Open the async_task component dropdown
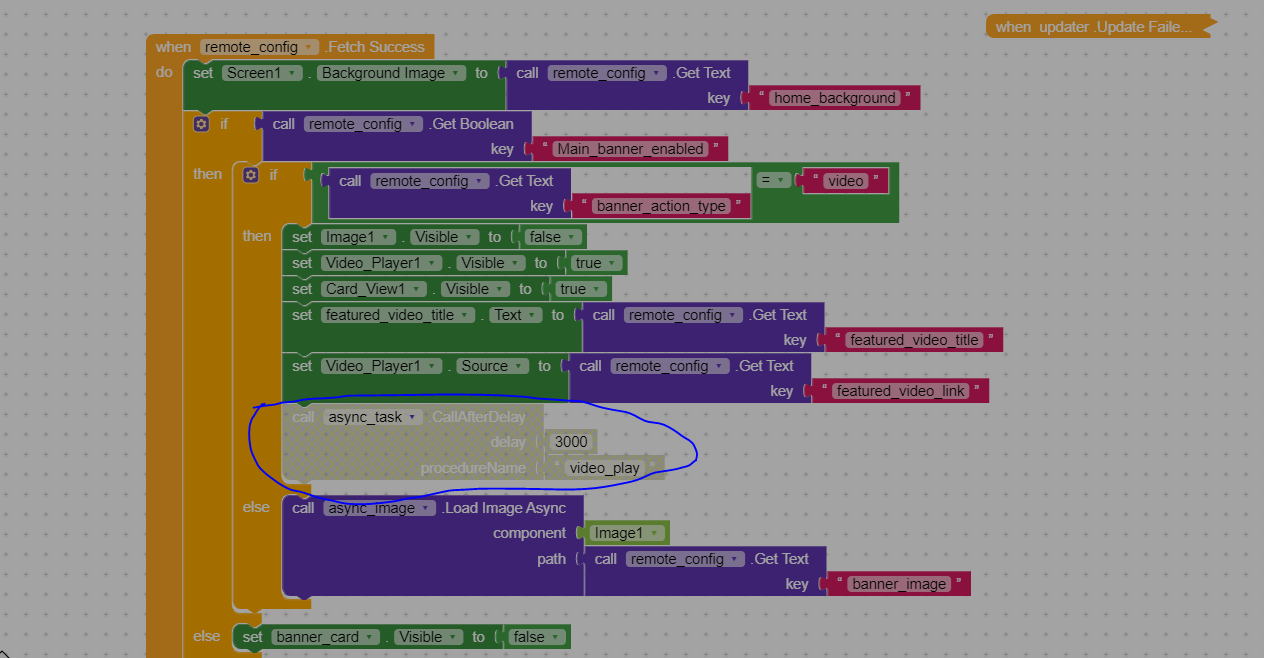Viewport: 1264px width, 658px height. (372, 417)
